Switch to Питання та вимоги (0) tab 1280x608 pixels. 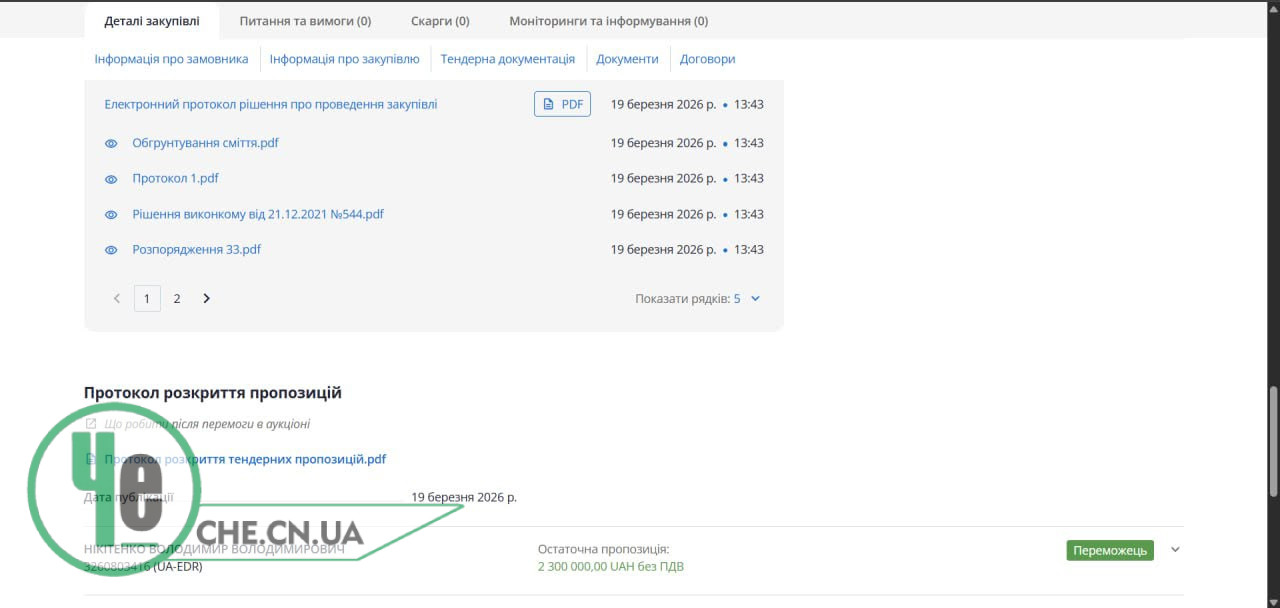[x=305, y=21]
